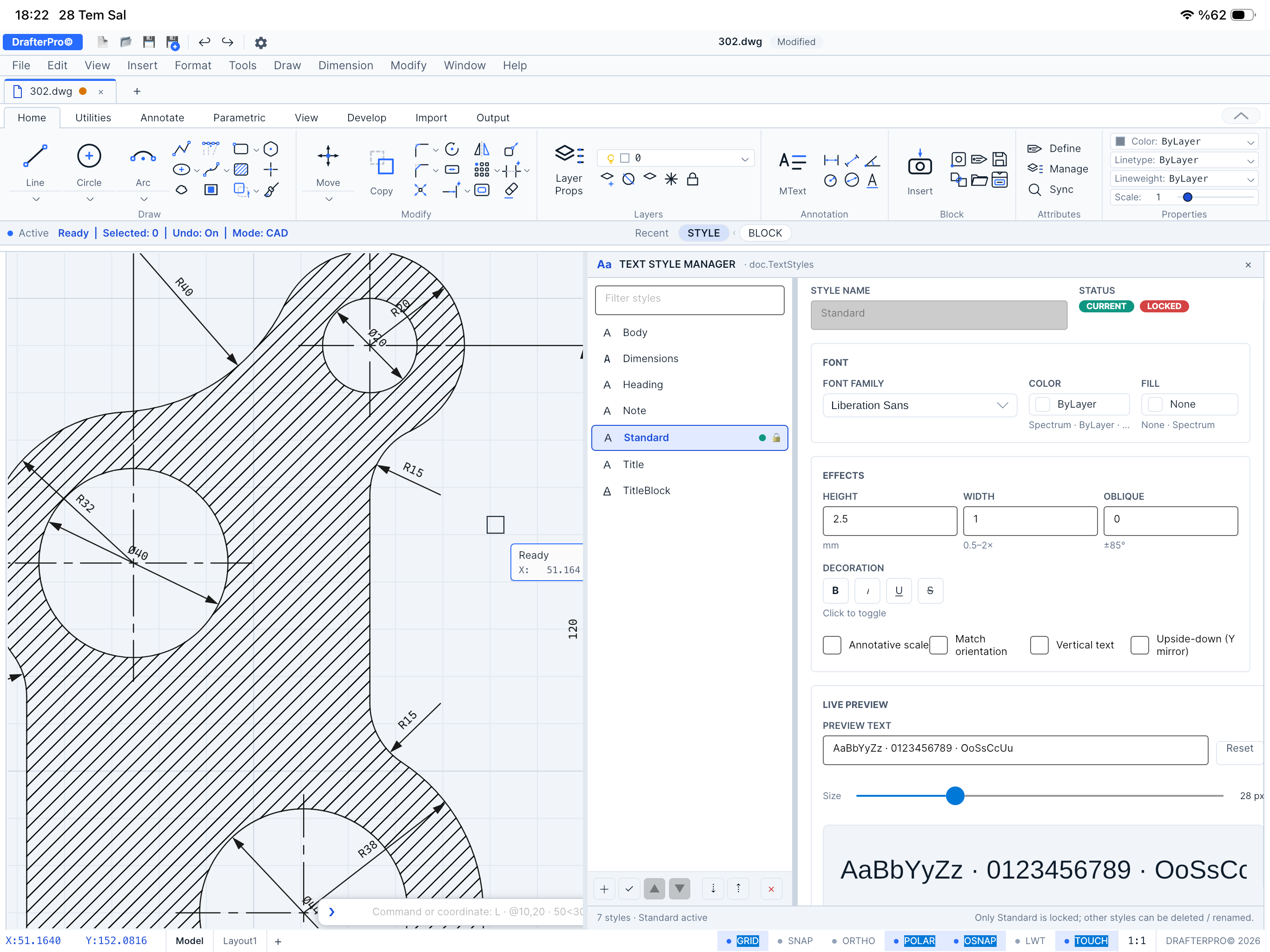Toggle Annotative scale checkbox
This screenshot has height=952, width=1270.
click(832, 645)
